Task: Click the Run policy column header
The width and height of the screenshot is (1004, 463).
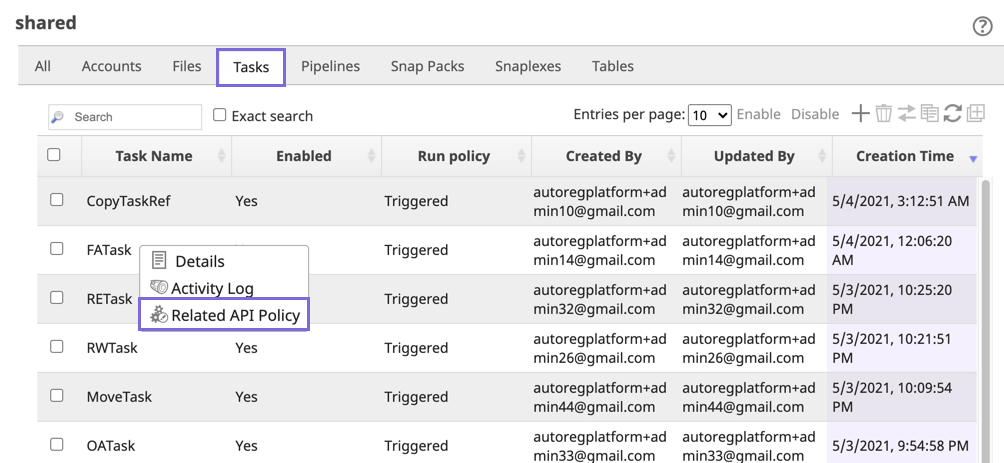Action: 454,156
